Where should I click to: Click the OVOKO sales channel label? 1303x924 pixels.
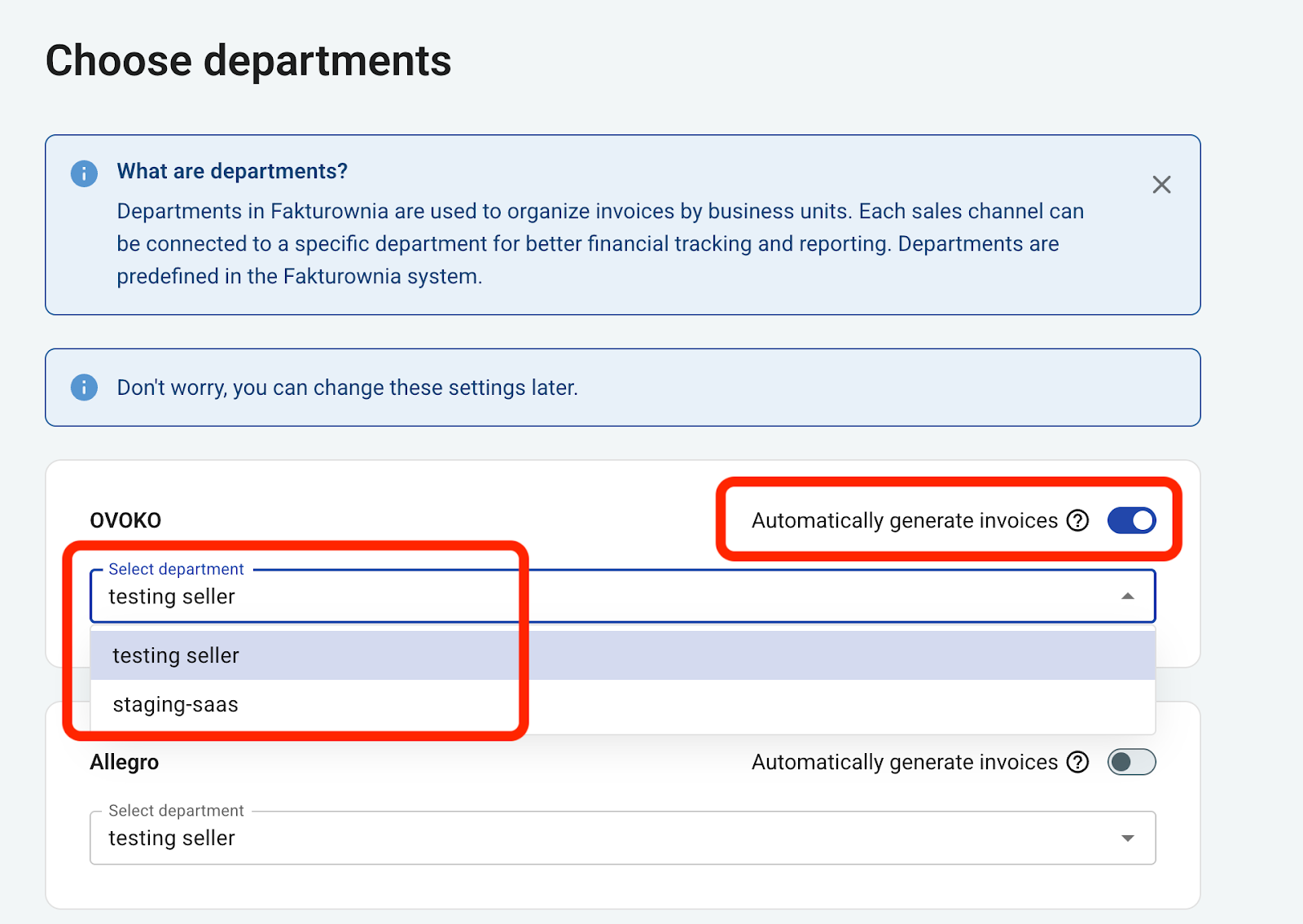(x=125, y=520)
